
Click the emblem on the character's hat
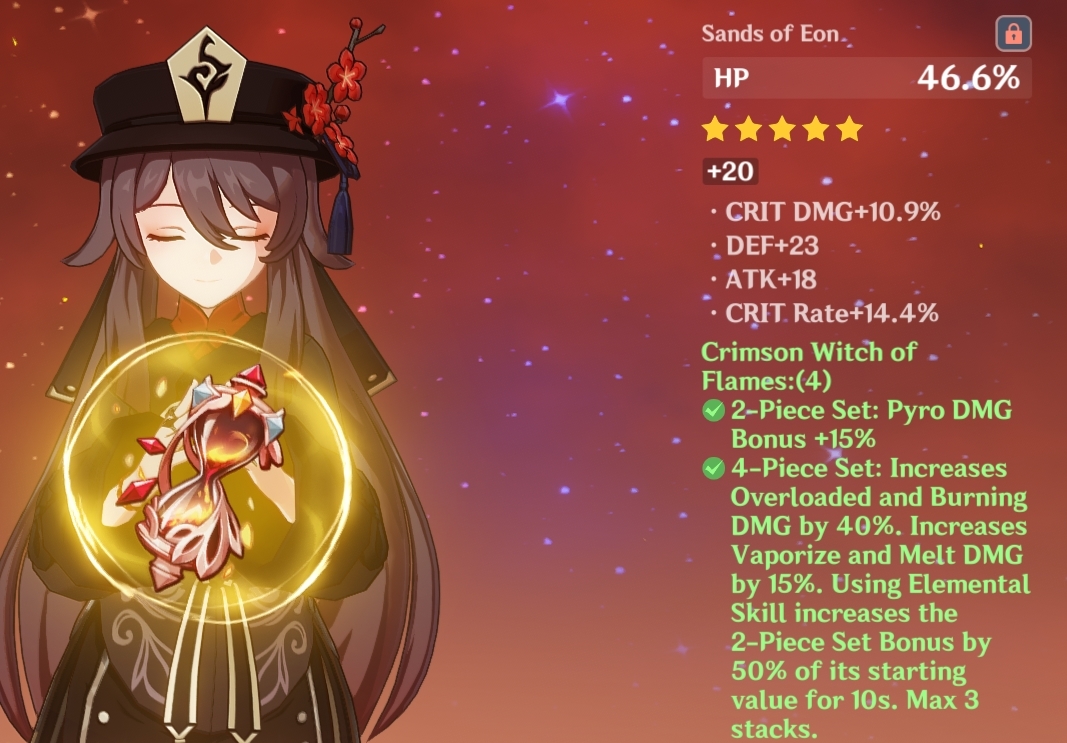click(206, 76)
